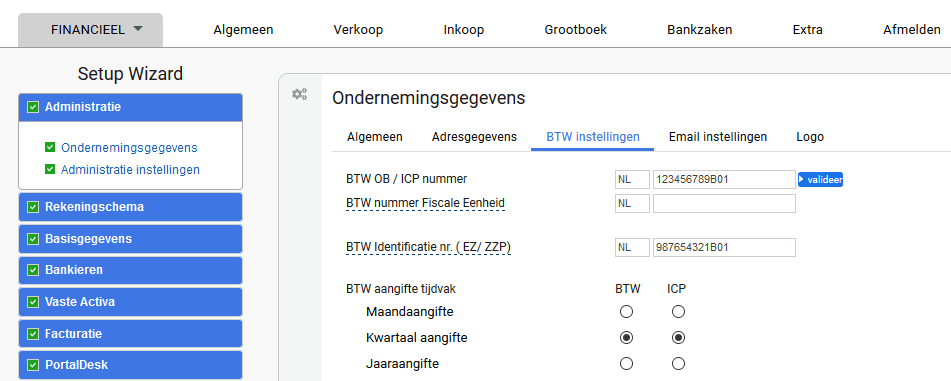Select BTW Maandaangifte radio button
The width and height of the screenshot is (951, 381).
[x=627, y=312]
